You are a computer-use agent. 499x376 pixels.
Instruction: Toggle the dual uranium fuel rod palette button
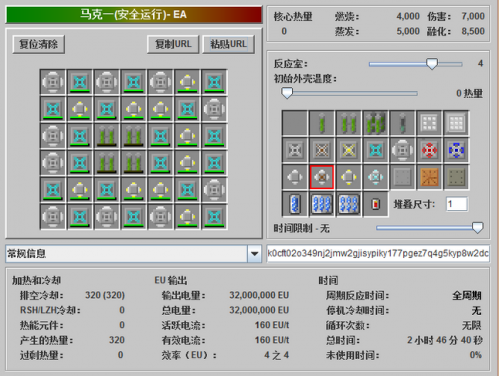[x=349, y=123]
